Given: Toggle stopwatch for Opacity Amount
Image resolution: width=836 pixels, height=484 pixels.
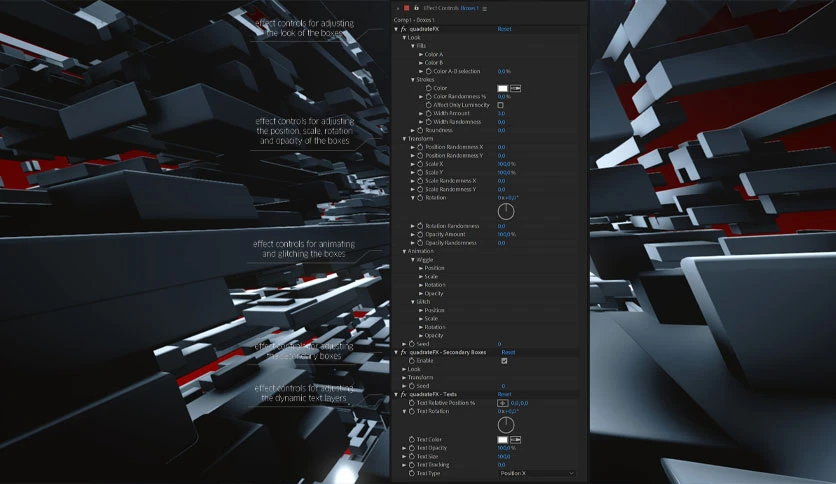Looking at the screenshot, I should (x=420, y=234).
